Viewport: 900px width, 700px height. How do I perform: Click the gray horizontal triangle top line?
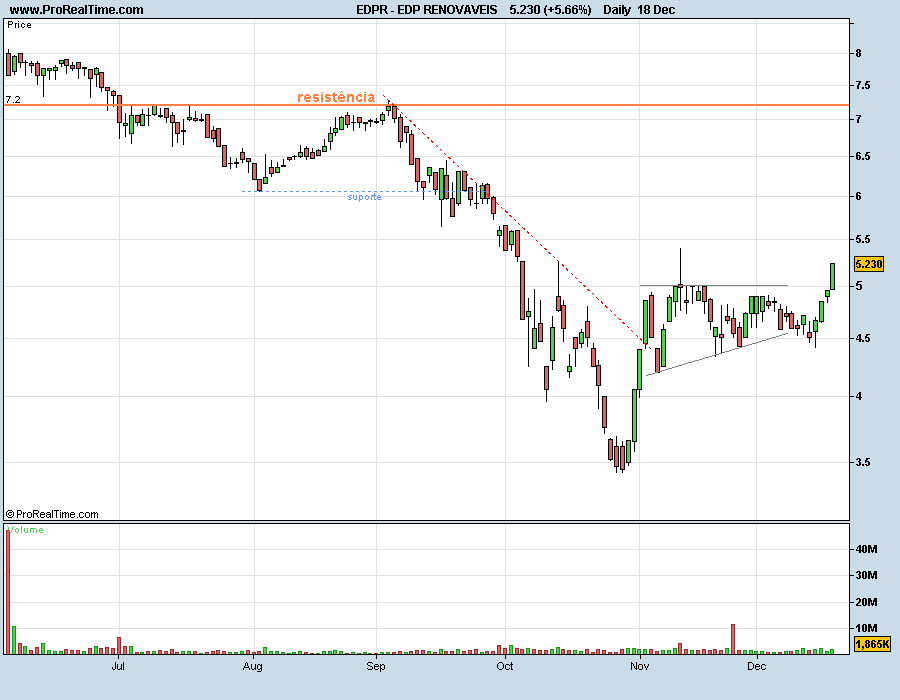pyautogui.click(x=713, y=285)
